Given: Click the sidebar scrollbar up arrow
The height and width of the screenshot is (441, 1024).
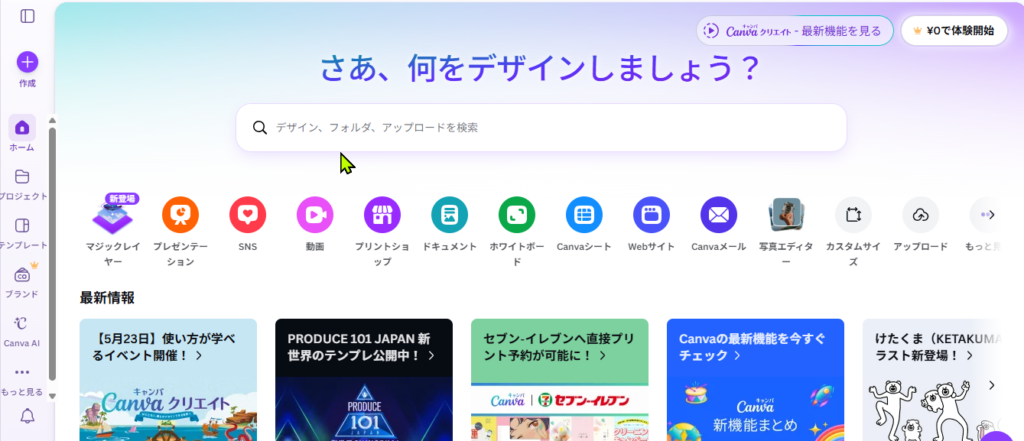Looking at the screenshot, I should (53, 120).
